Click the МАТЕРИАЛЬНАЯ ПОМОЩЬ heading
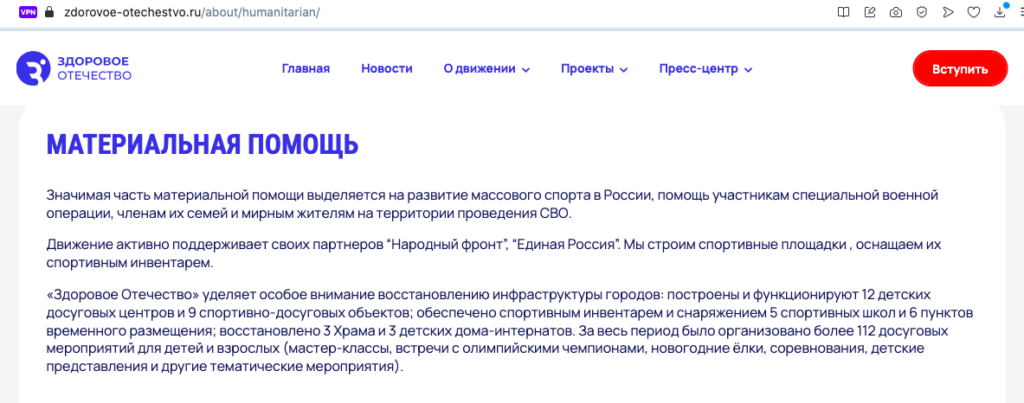1024x403 pixels. [202, 144]
